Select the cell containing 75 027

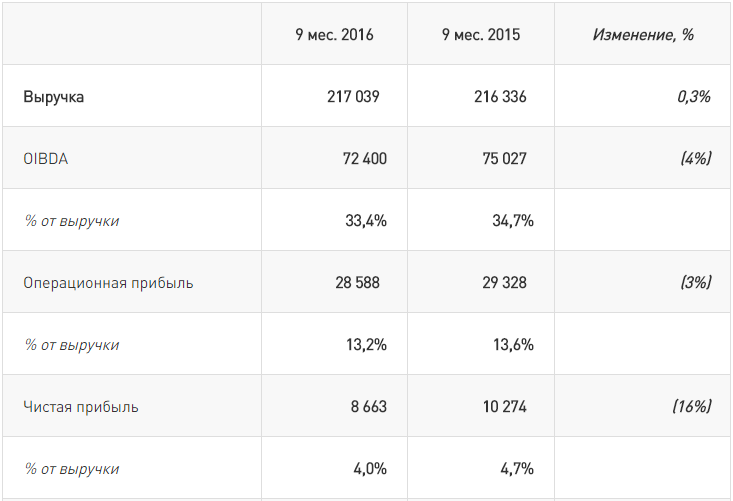[x=507, y=159]
